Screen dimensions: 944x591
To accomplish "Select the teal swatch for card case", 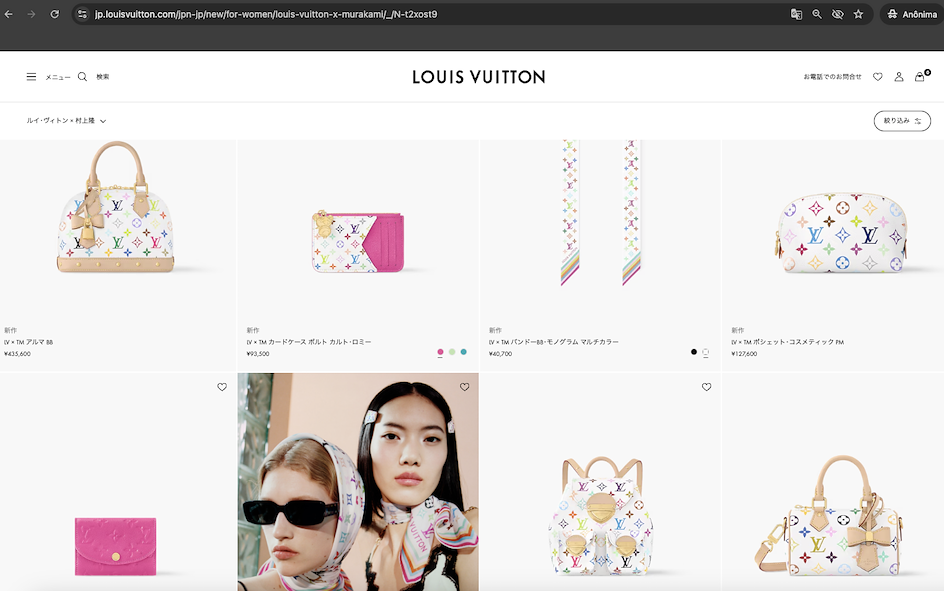I will pos(464,352).
